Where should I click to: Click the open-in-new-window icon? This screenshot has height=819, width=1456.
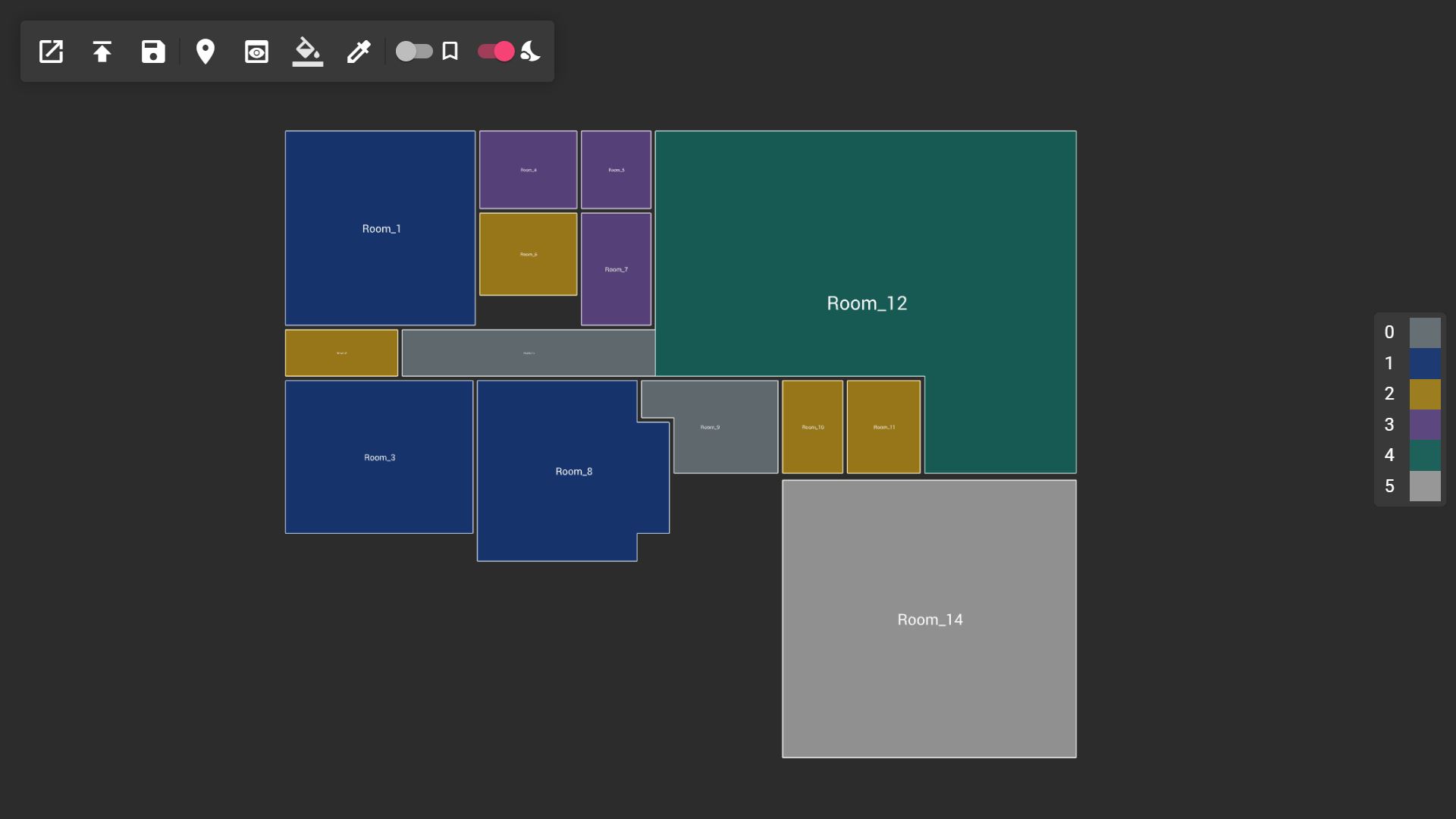(51, 52)
